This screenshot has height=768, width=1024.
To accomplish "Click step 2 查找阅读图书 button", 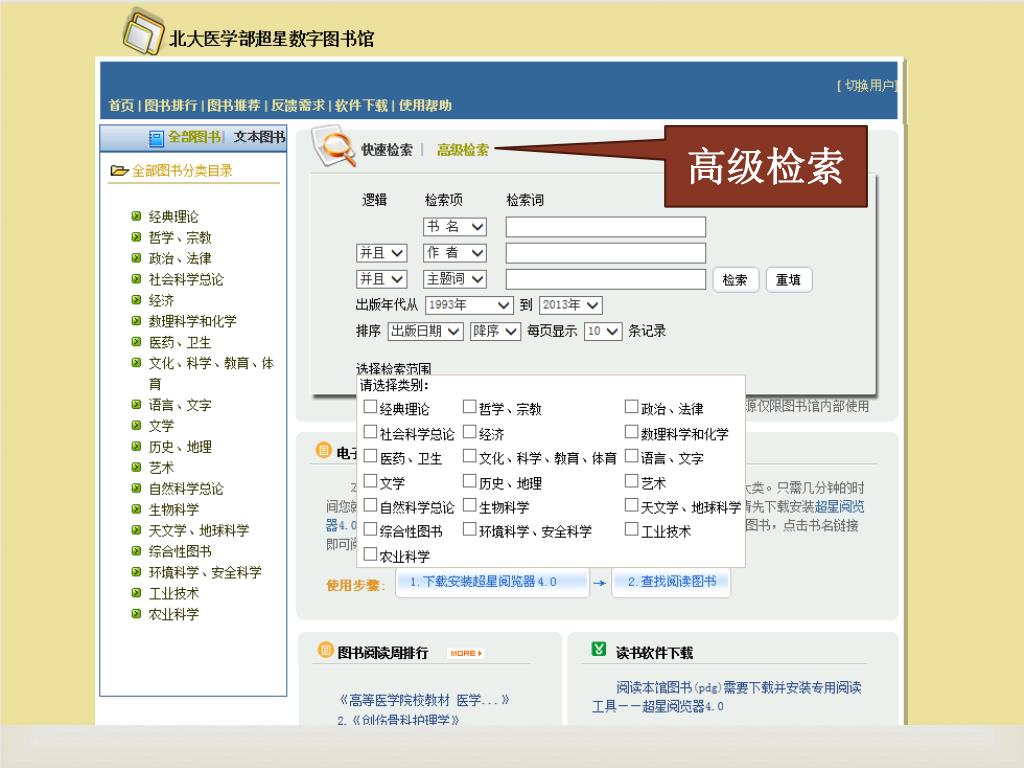I will (x=671, y=581).
